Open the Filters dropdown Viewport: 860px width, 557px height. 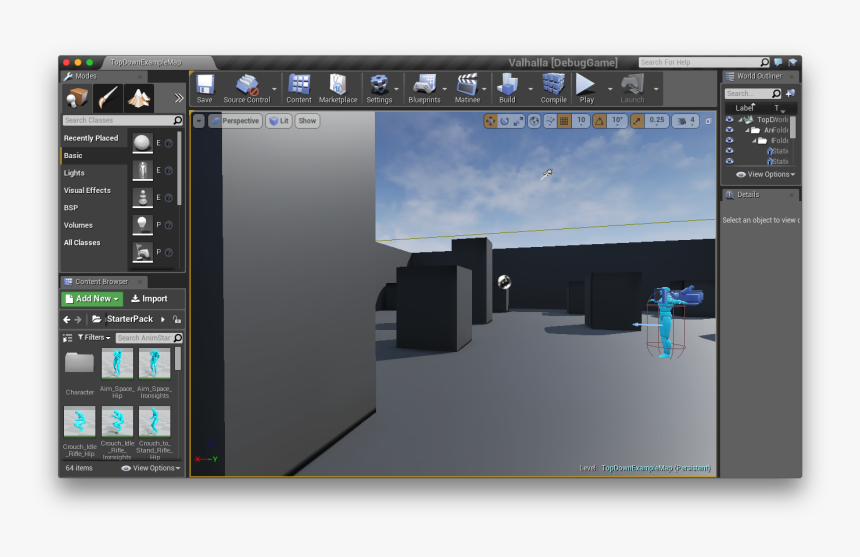pyautogui.click(x=94, y=338)
